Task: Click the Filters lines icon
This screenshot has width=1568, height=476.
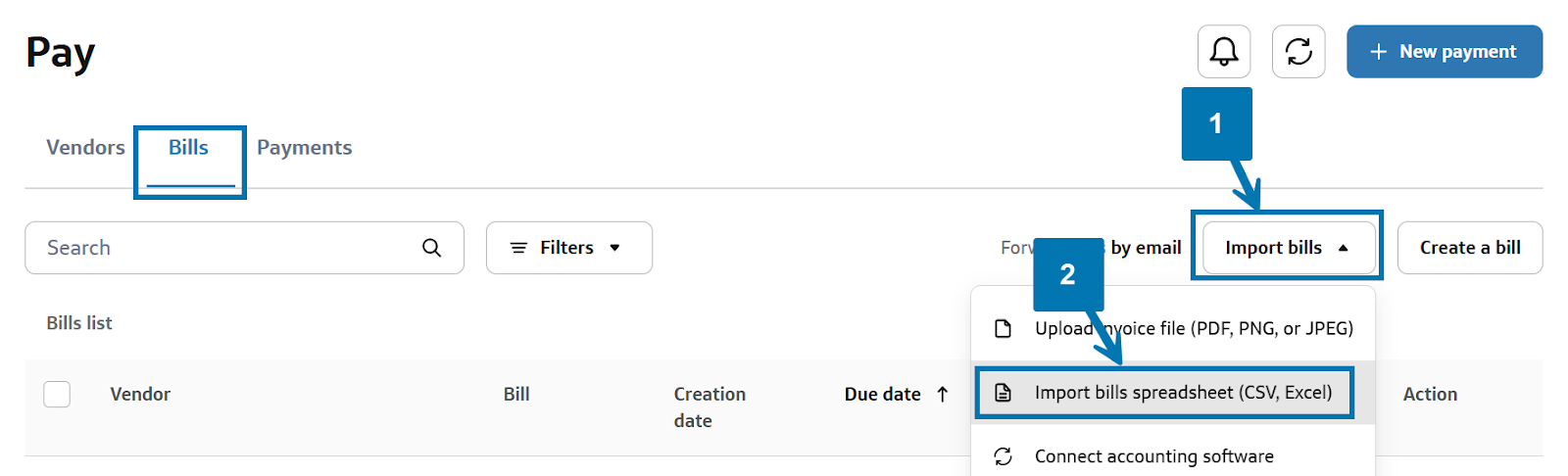Action: [518, 248]
